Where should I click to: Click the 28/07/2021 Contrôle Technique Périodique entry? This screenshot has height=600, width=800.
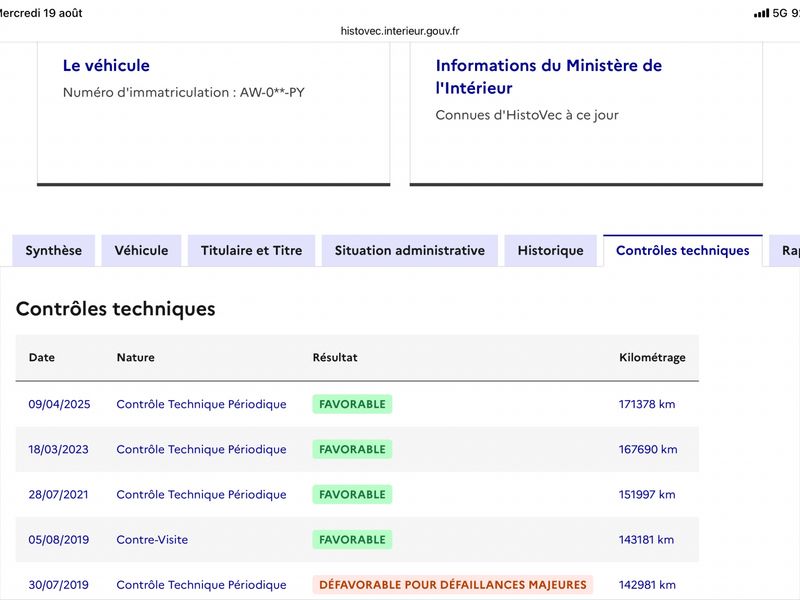pyautogui.click(x=201, y=494)
